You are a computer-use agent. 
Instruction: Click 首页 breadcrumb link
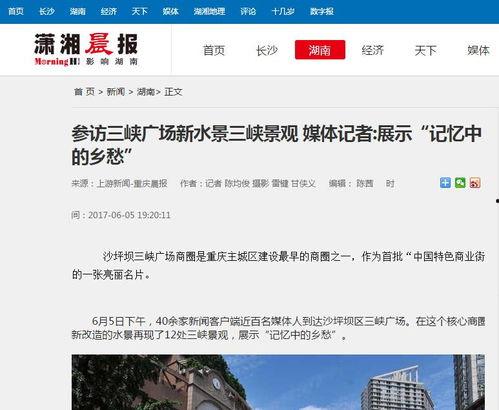click(84, 92)
